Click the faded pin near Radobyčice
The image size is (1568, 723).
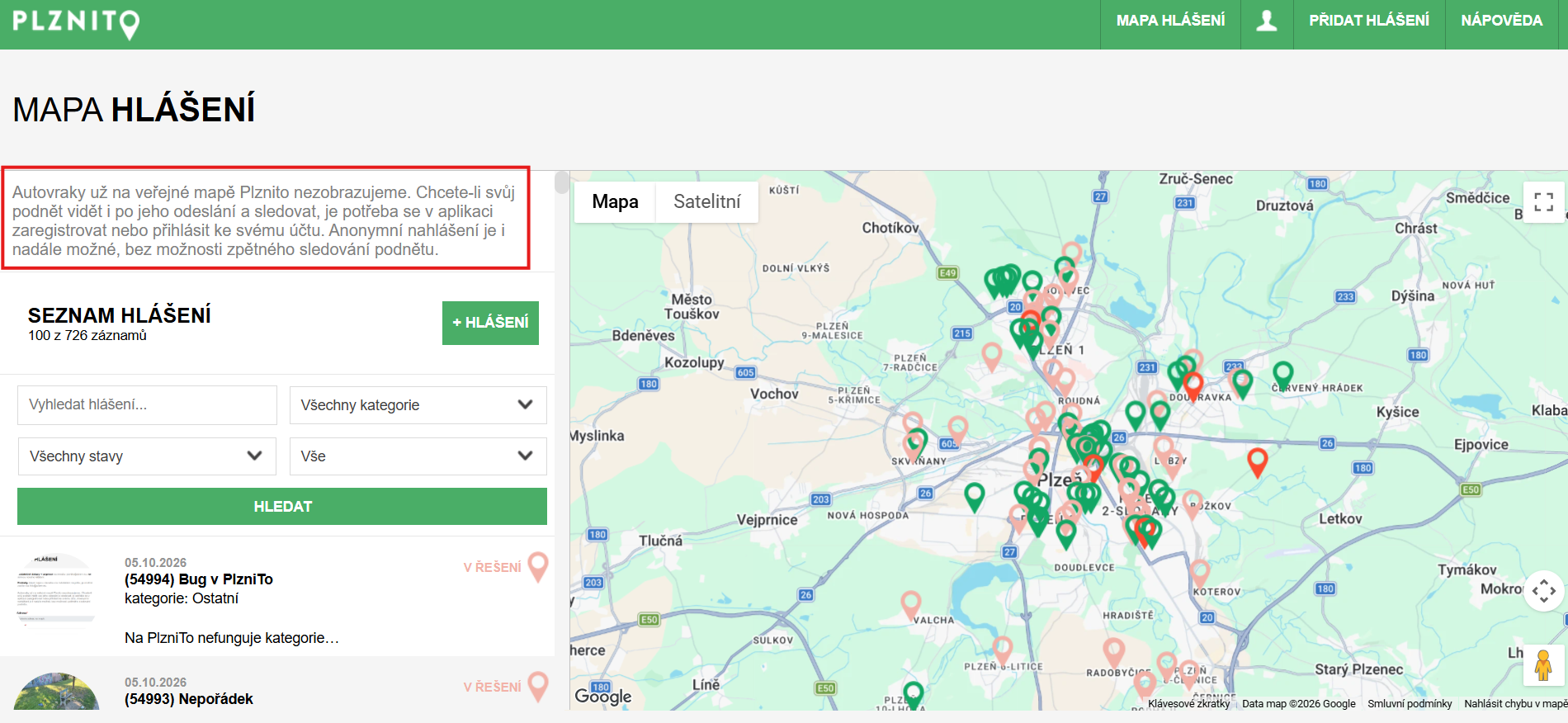[x=1113, y=652]
